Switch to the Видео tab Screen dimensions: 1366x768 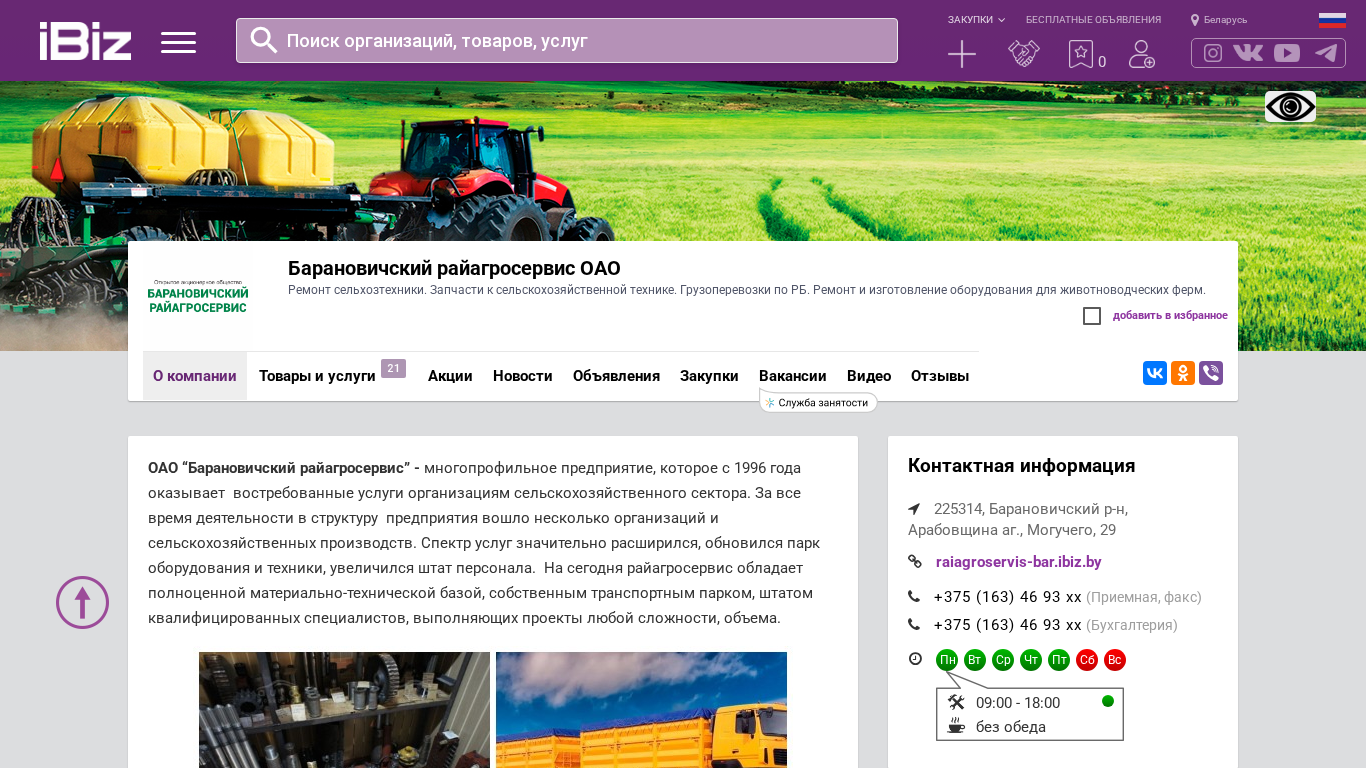point(869,376)
